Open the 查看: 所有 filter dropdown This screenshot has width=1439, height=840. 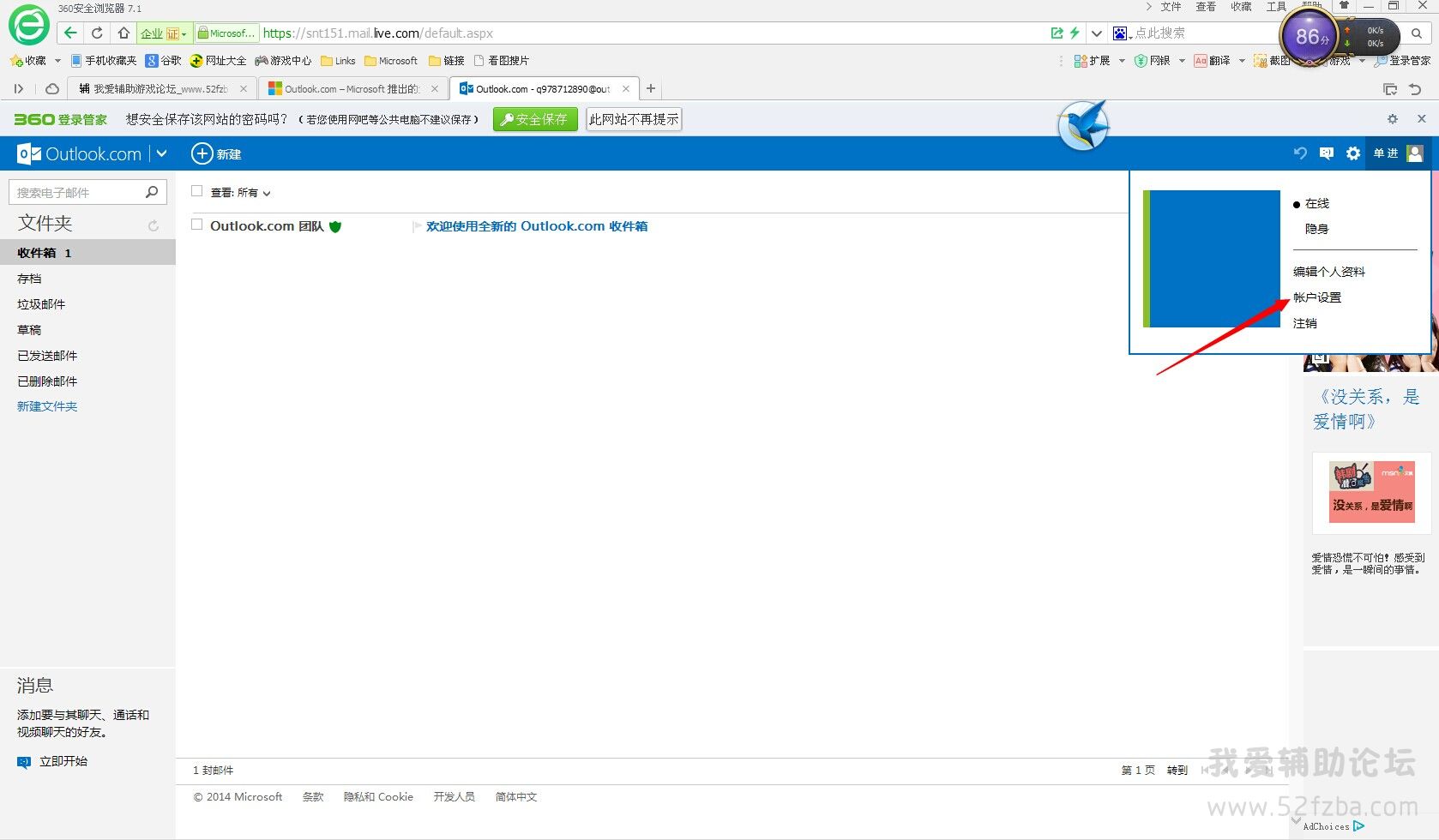point(241,193)
